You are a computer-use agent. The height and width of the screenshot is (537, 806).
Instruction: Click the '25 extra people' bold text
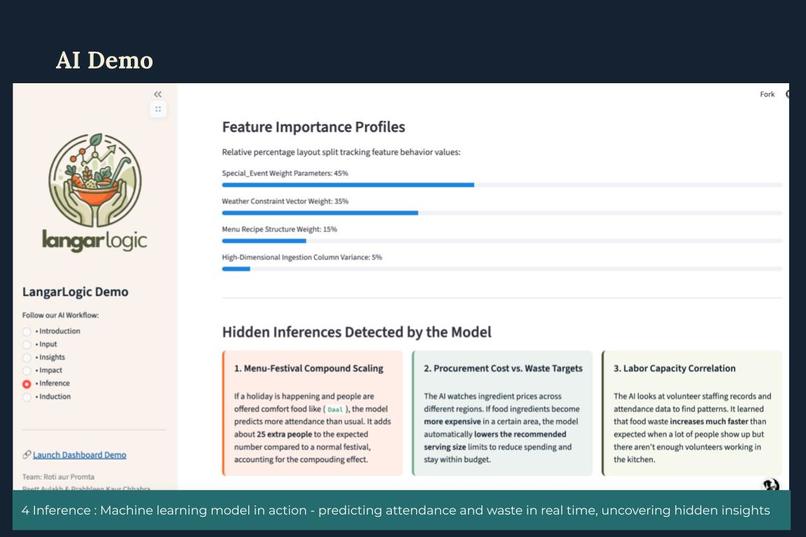284,434
